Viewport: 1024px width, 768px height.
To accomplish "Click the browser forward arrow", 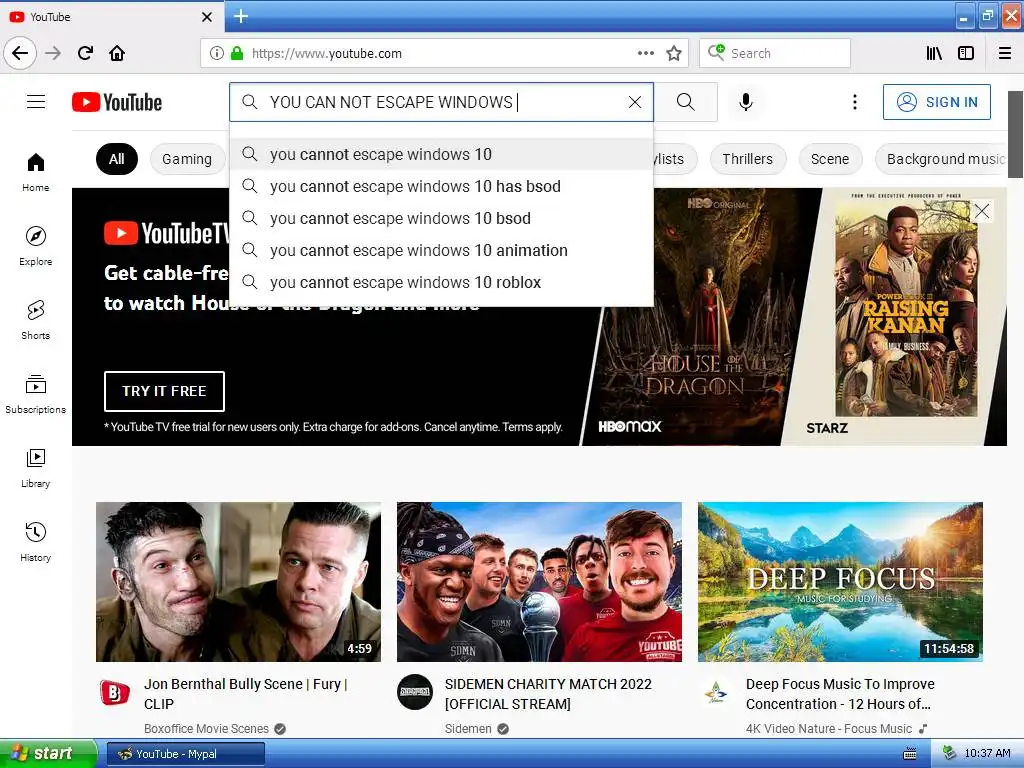I will (x=53, y=53).
